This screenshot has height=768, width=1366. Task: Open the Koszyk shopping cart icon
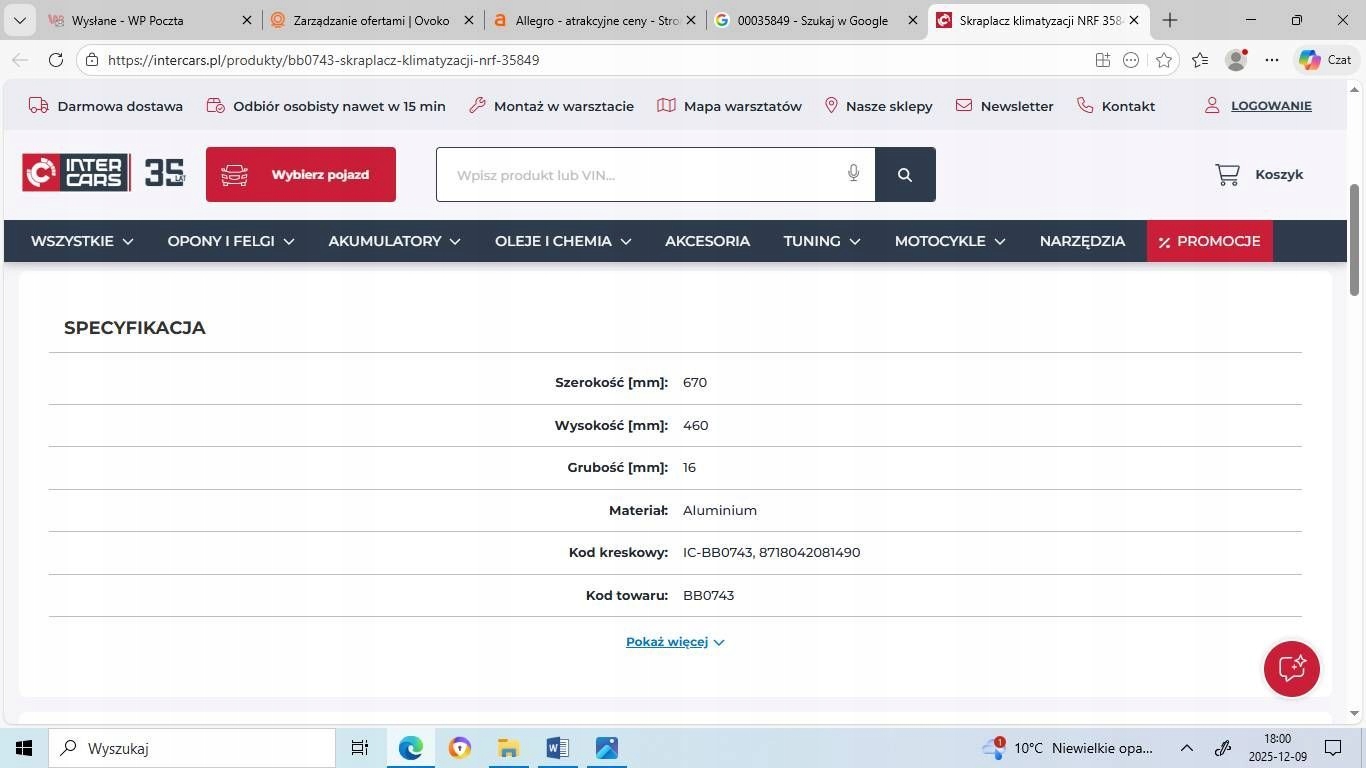(1227, 174)
